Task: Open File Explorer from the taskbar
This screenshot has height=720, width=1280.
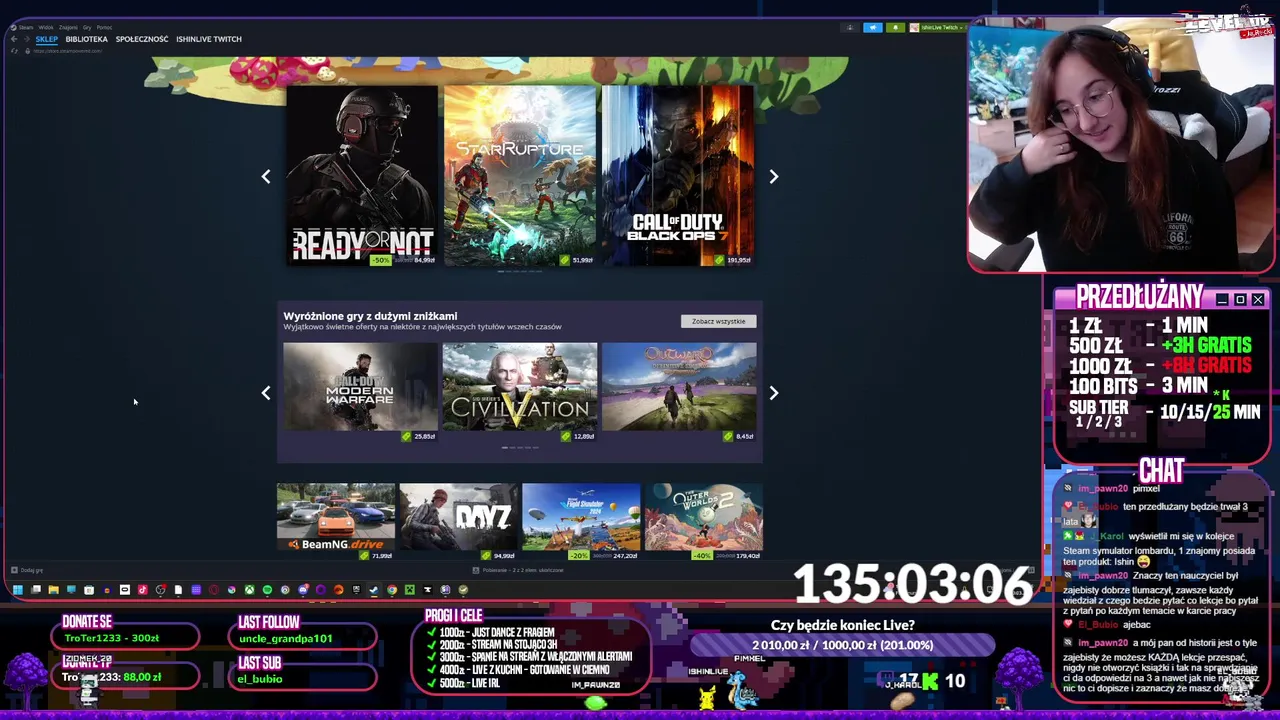Action: (x=53, y=590)
